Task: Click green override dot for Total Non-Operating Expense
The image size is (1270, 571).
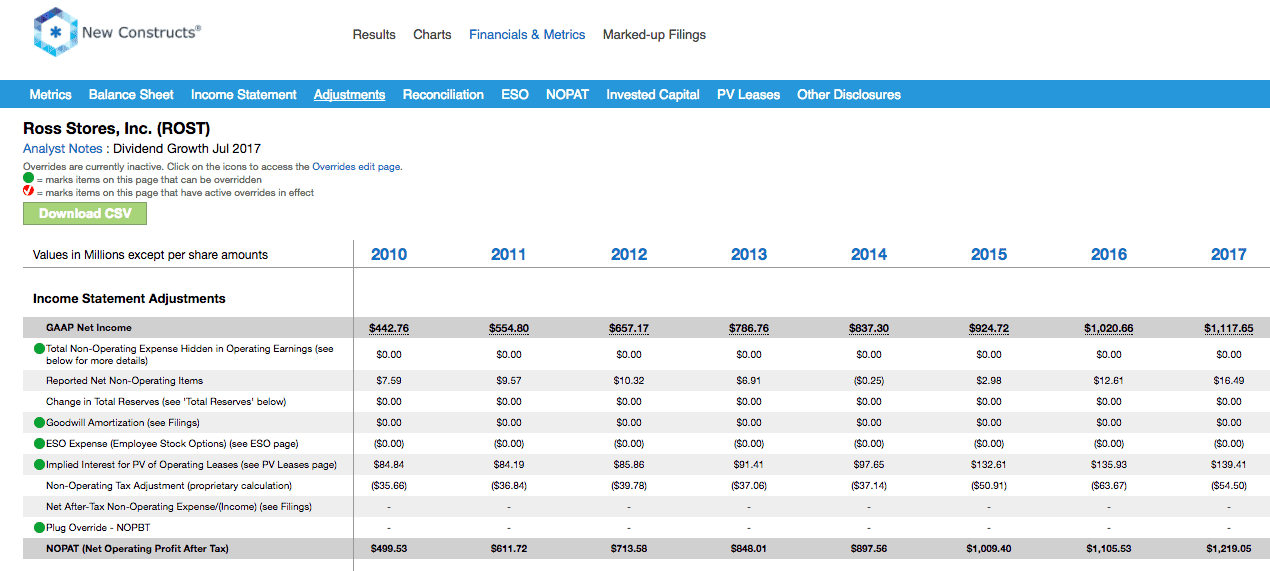Action: pyautogui.click(x=39, y=349)
